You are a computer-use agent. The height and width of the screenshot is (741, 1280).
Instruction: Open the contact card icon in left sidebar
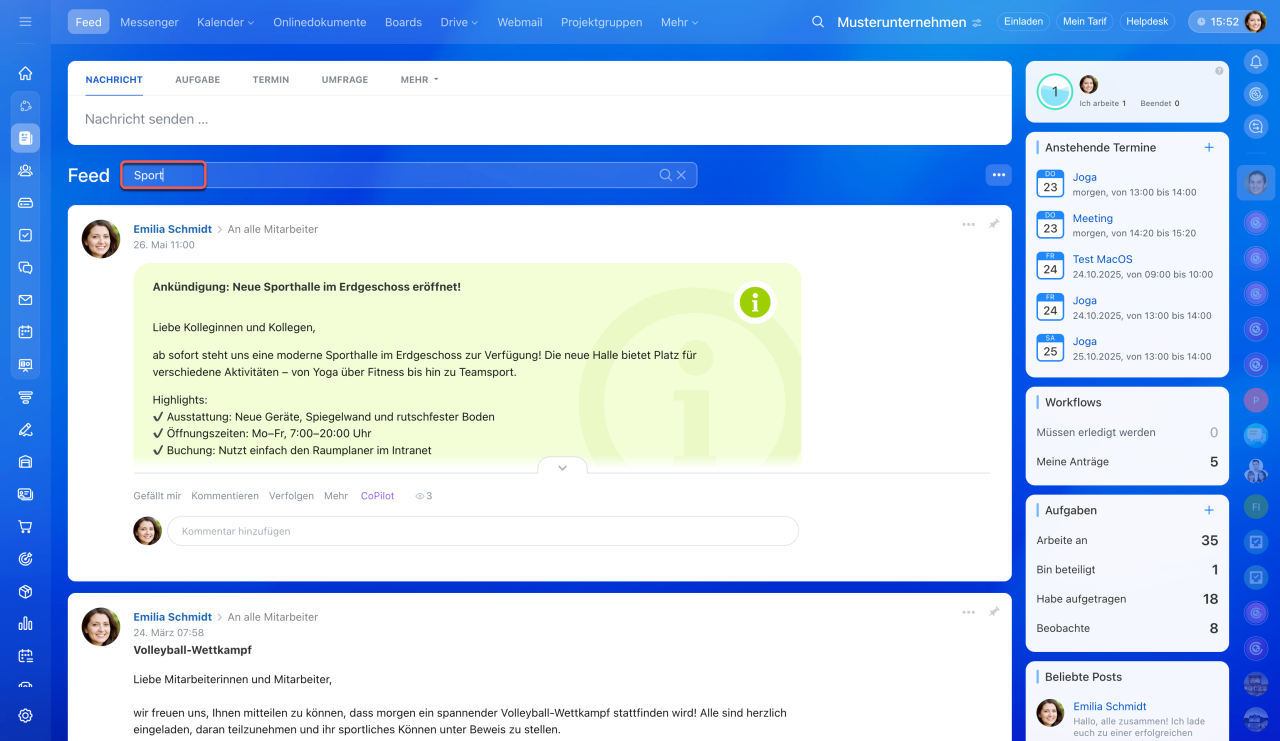click(x=25, y=494)
